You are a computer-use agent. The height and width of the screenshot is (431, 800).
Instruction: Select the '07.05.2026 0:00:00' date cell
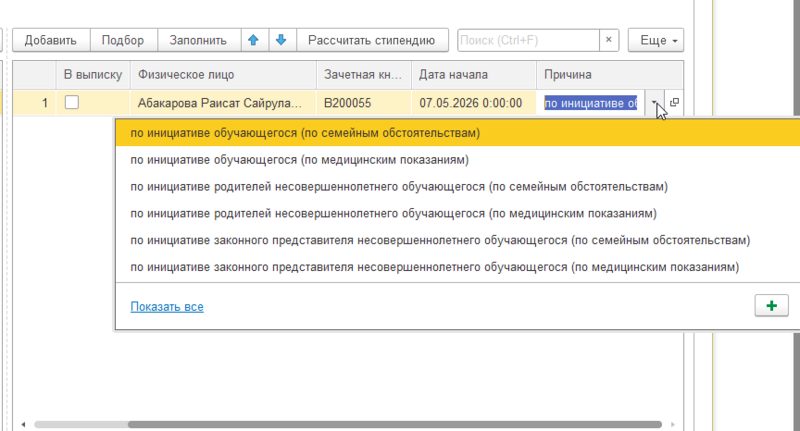point(473,103)
